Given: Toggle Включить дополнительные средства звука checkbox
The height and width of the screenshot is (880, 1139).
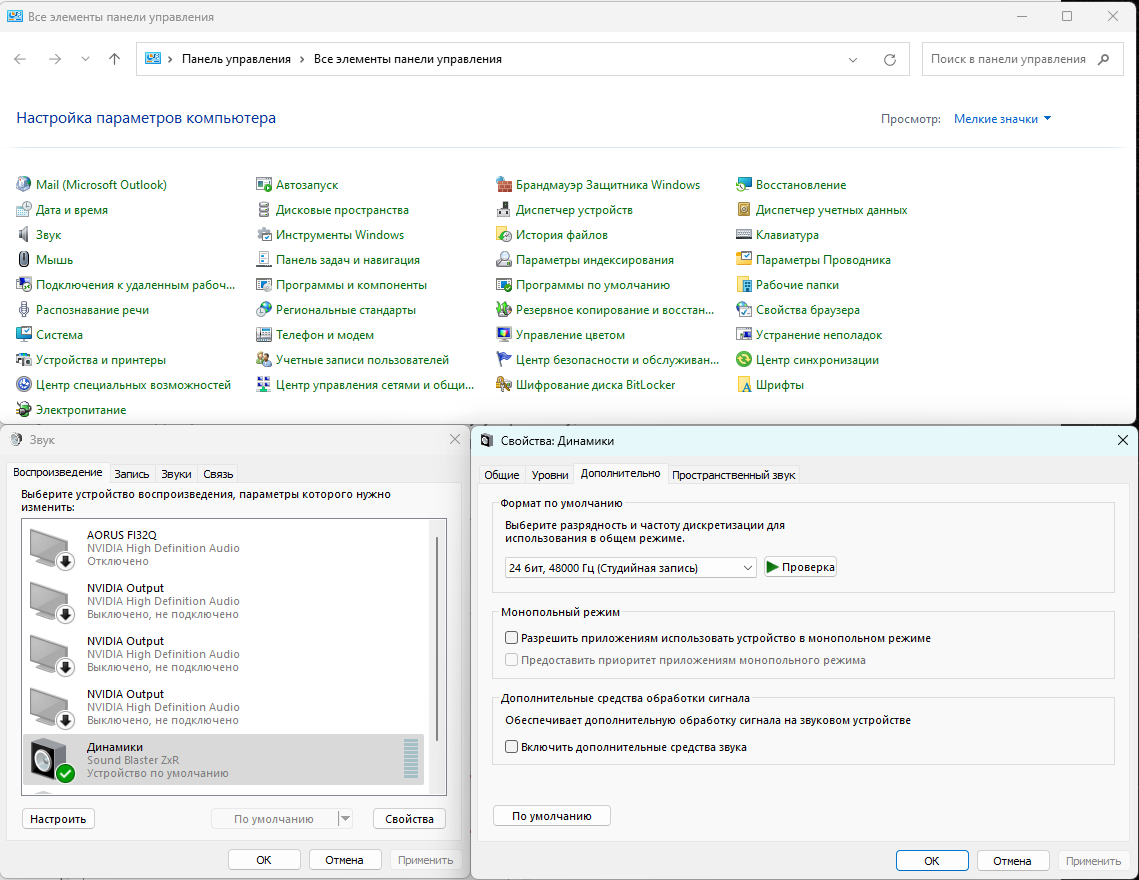Looking at the screenshot, I should (x=512, y=747).
